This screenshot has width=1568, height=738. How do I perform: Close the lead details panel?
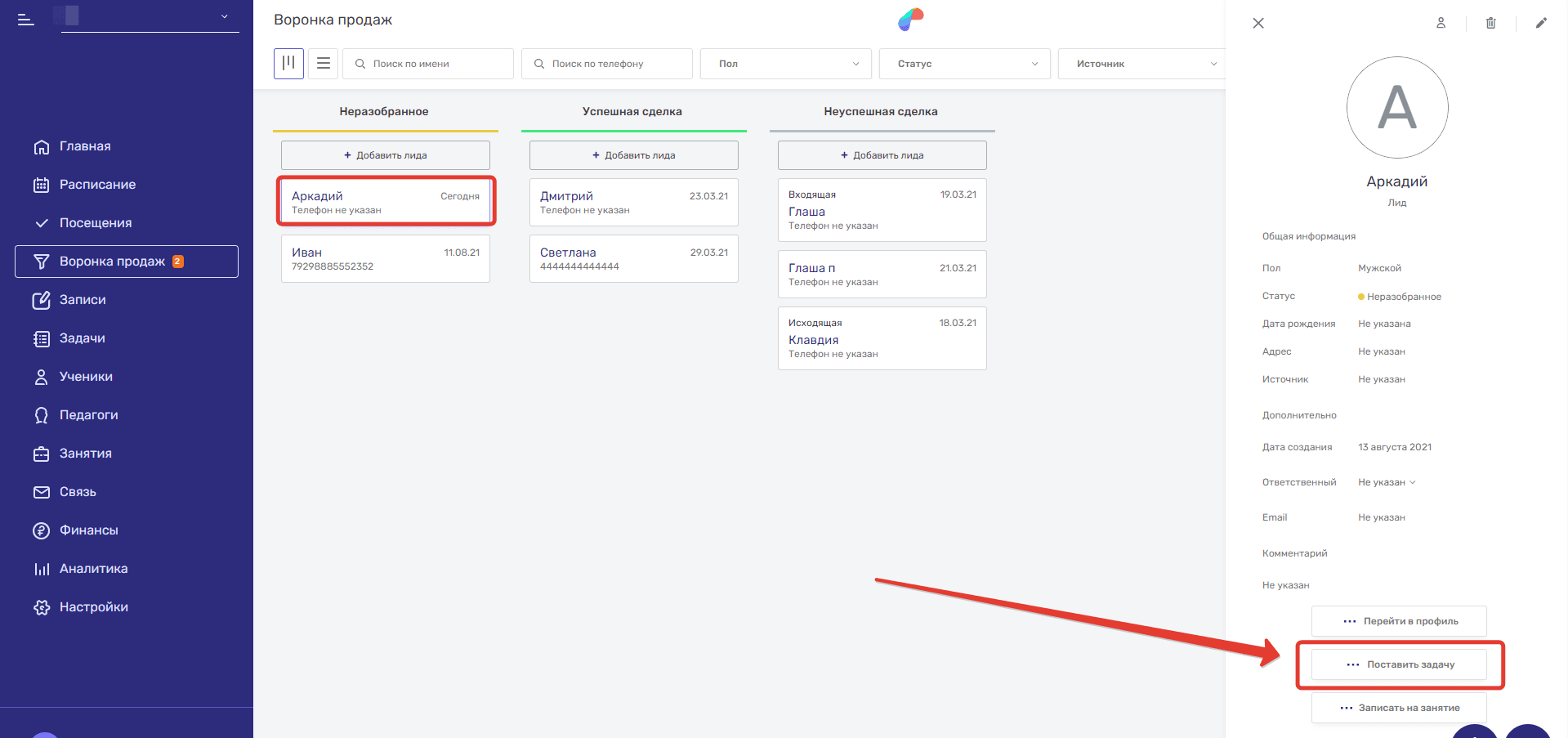(1258, 23)
